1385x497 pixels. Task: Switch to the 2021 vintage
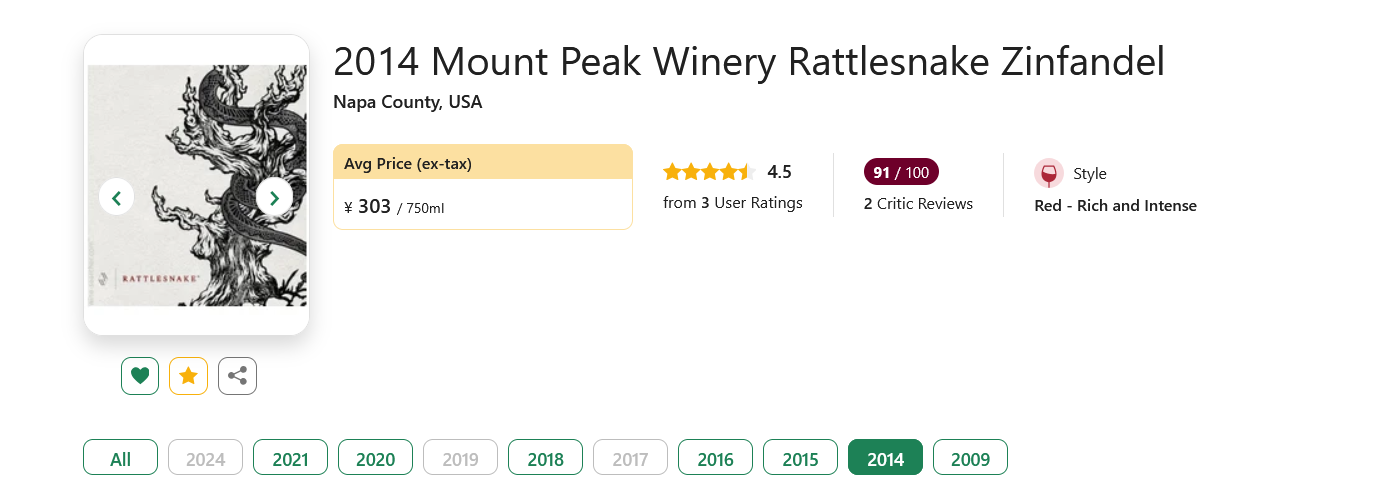click(x=290, y=458)
